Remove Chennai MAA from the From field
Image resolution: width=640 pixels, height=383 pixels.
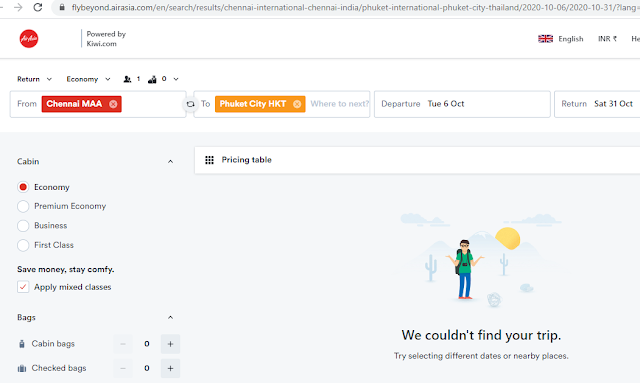pos(113,104)
